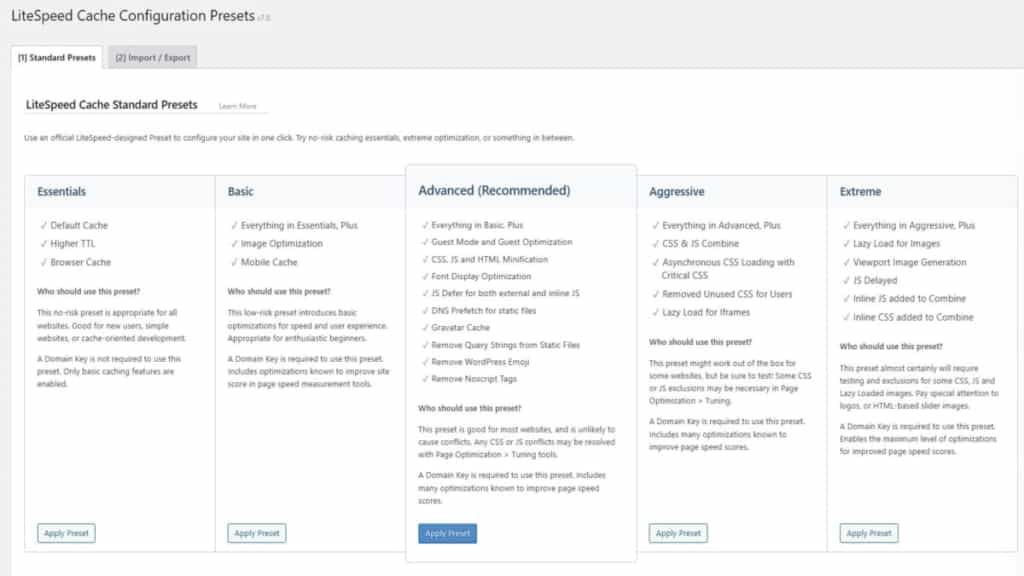Apply the Essentials preset
1024x576 pixels.
click(x=65, y=533)
